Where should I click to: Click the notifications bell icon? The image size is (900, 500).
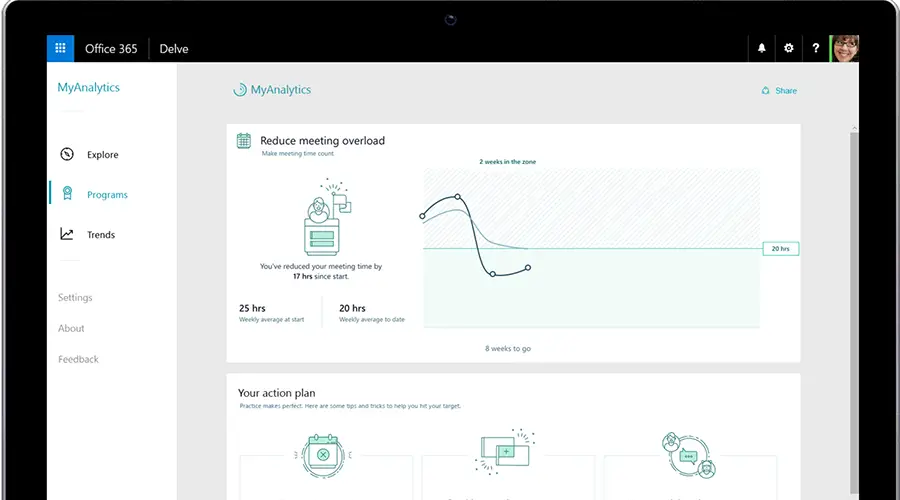point(762,48)
